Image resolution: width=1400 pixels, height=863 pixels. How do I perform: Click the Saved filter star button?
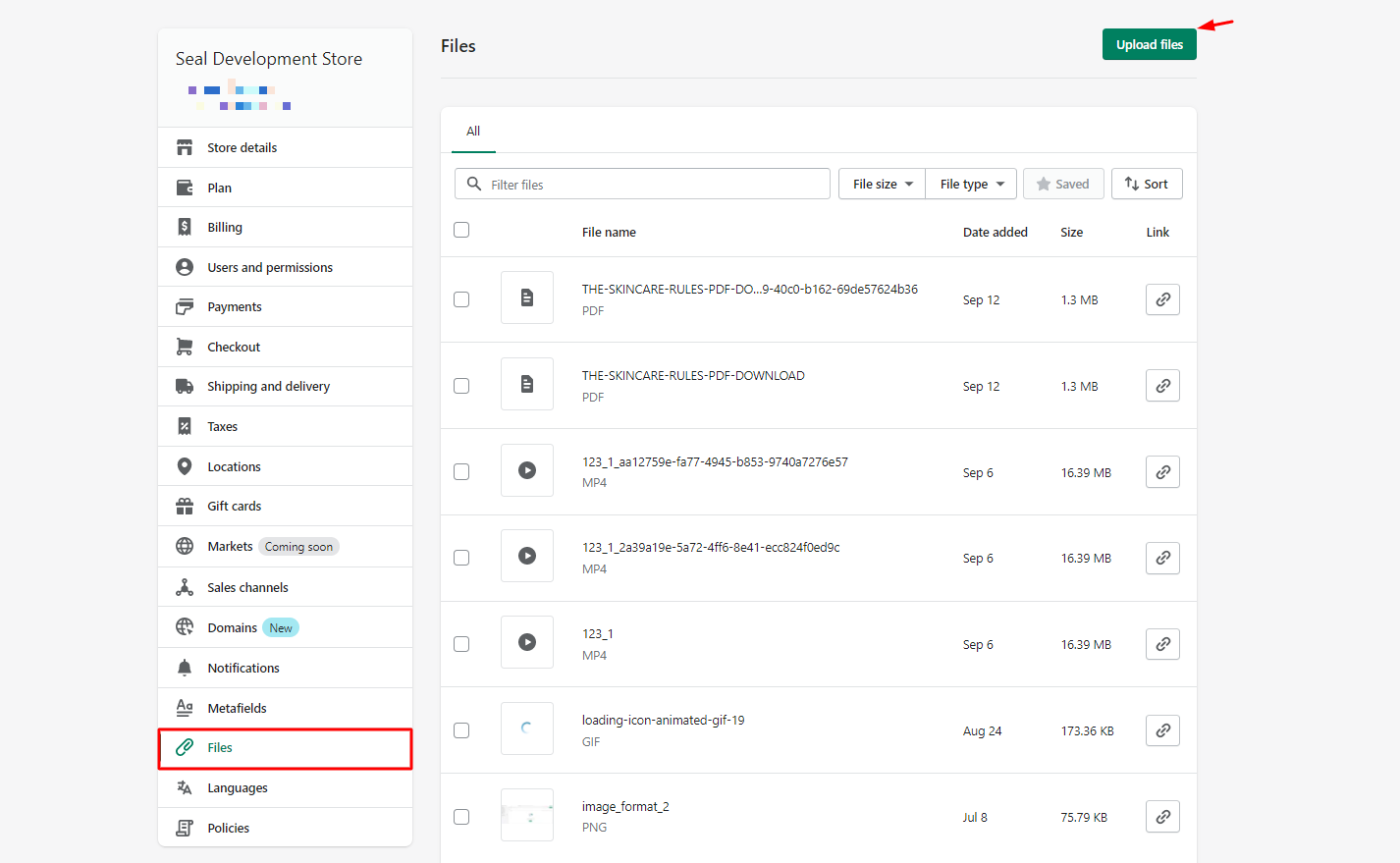pos(1063,184)
